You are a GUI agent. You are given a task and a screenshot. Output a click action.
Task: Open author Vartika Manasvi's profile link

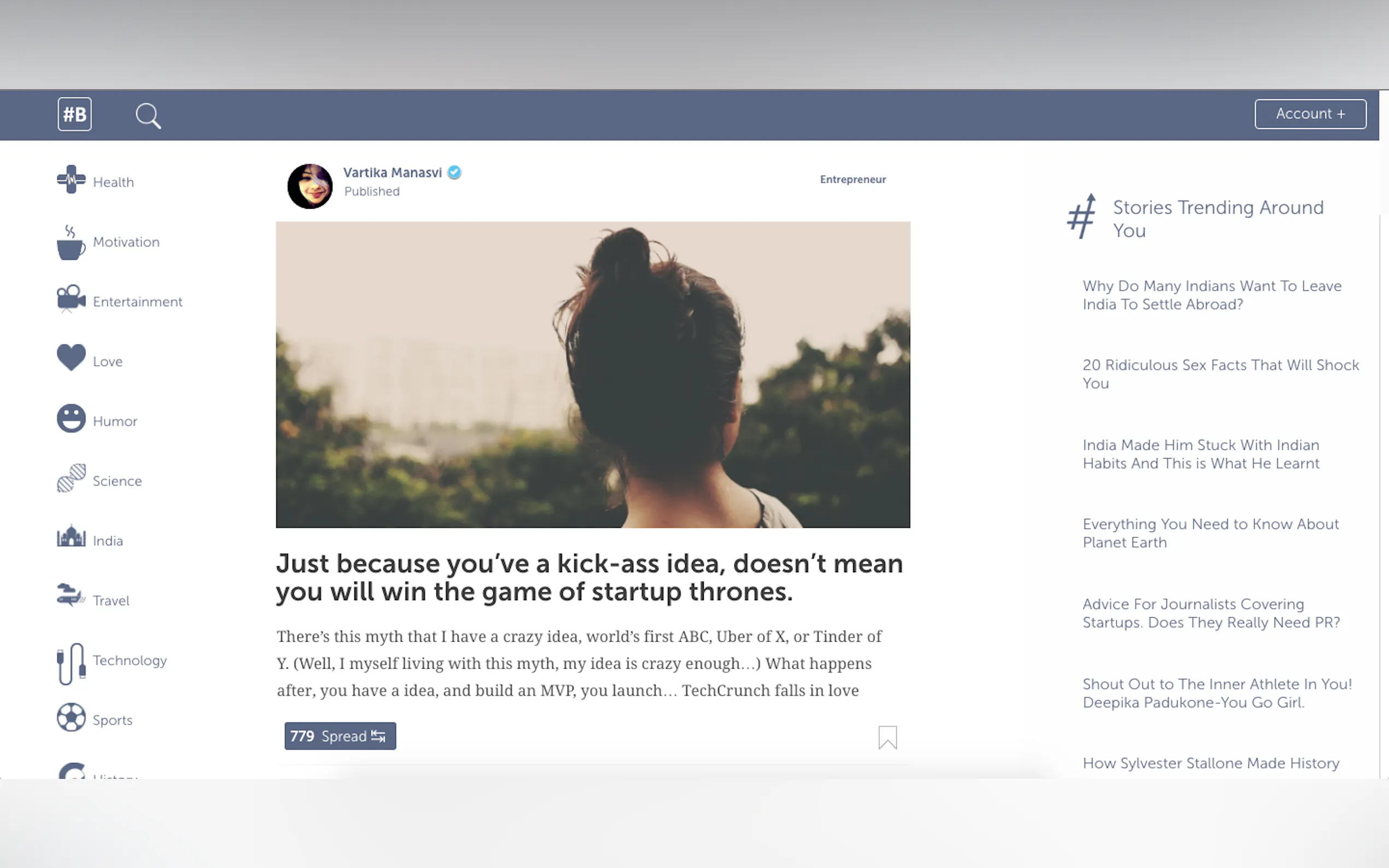[x=392, y=173]
